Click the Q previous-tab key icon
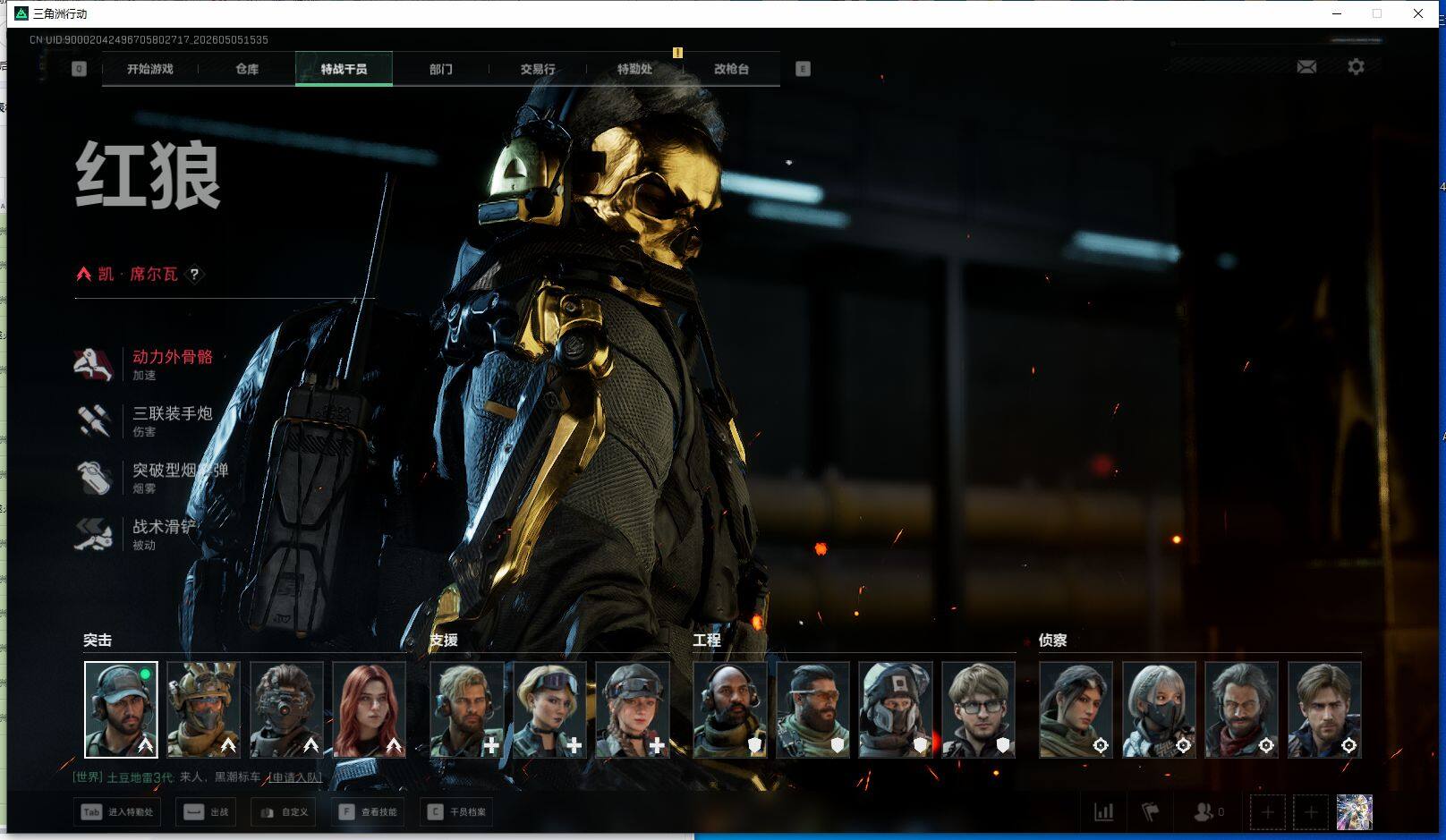 [x=80, y=69]
